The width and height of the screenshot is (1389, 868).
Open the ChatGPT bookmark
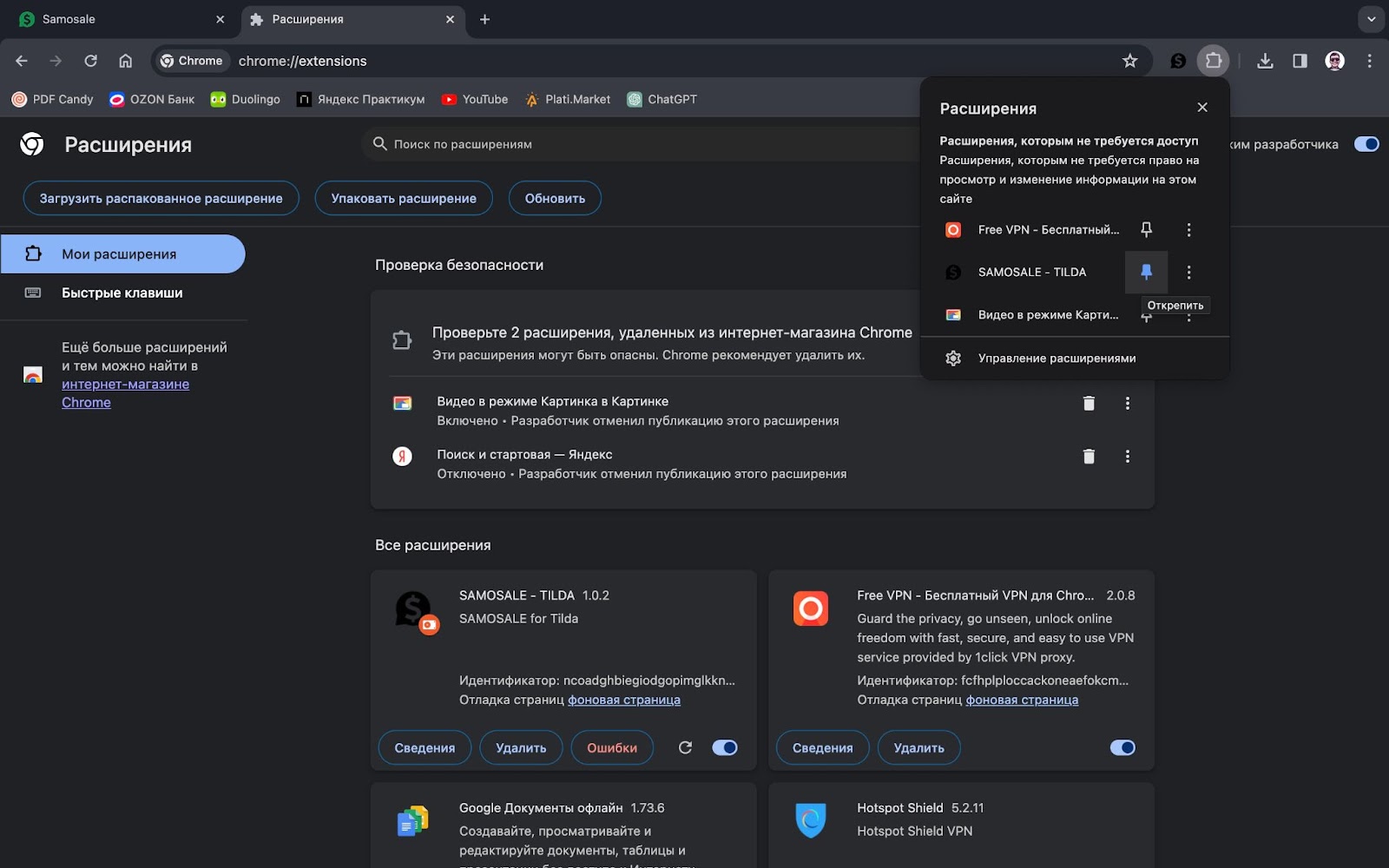(x=662, y=99)
